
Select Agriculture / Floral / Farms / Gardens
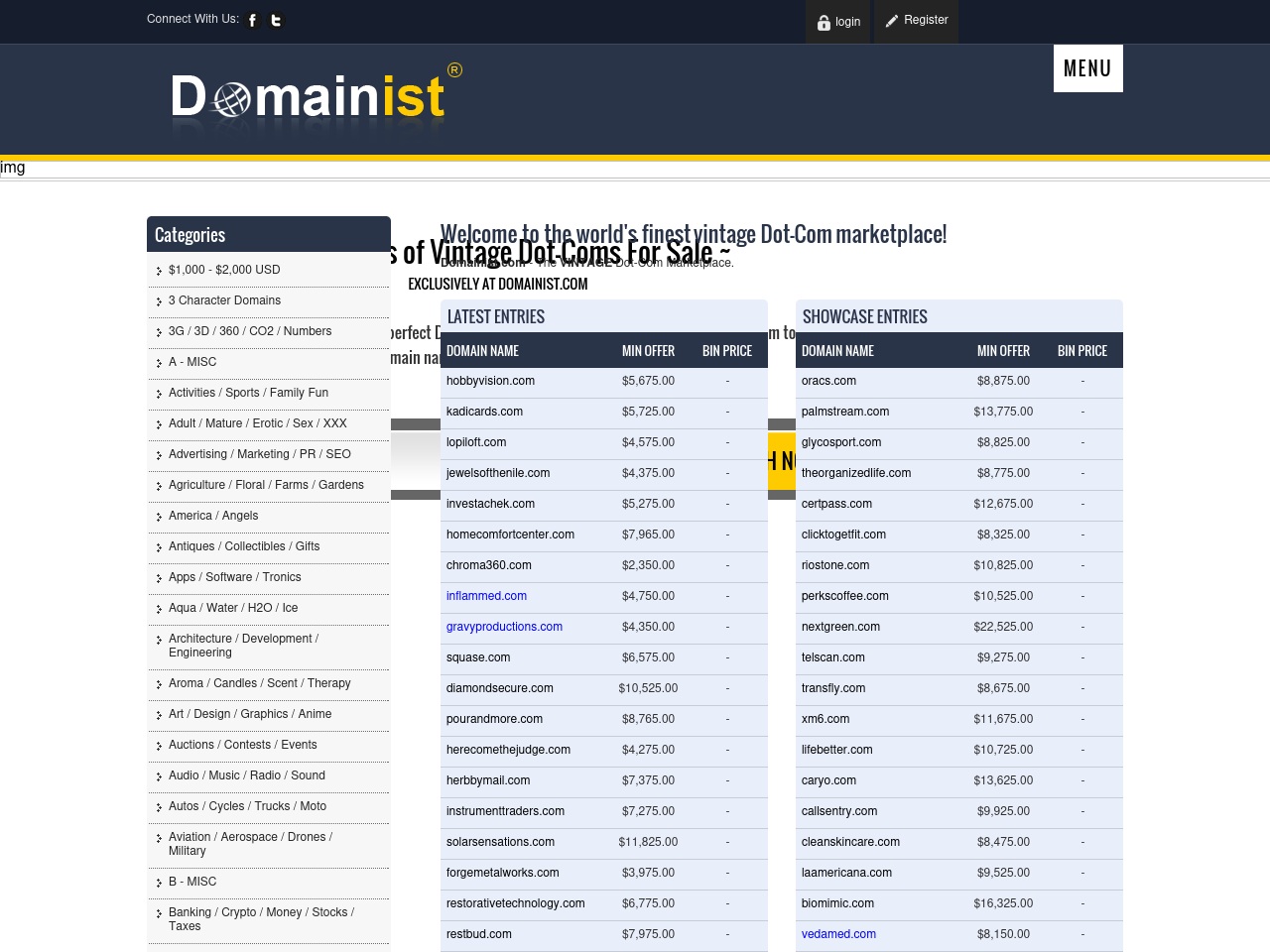coord(266,485)
